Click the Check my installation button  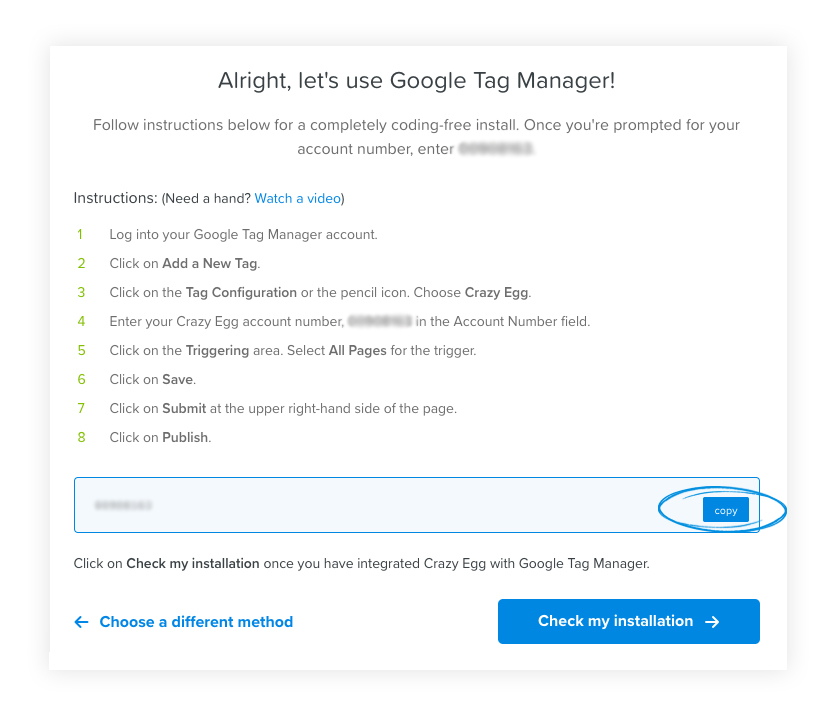point(628,621)
